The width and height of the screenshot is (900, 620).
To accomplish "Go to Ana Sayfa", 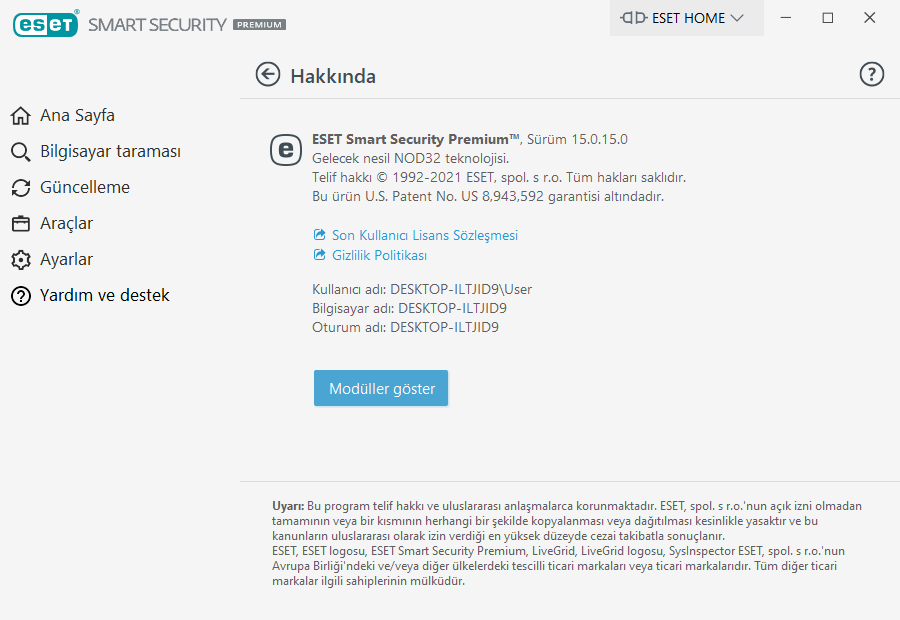I will [x=77, y=116].
